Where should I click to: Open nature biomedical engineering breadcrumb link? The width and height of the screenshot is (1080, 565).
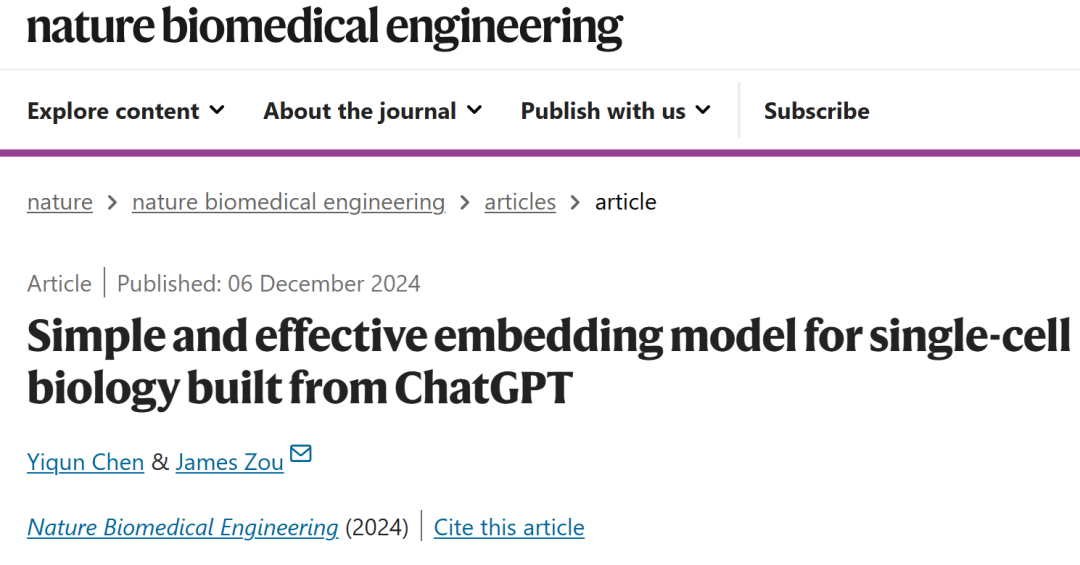pyautogui.click(x=289, y=202)
